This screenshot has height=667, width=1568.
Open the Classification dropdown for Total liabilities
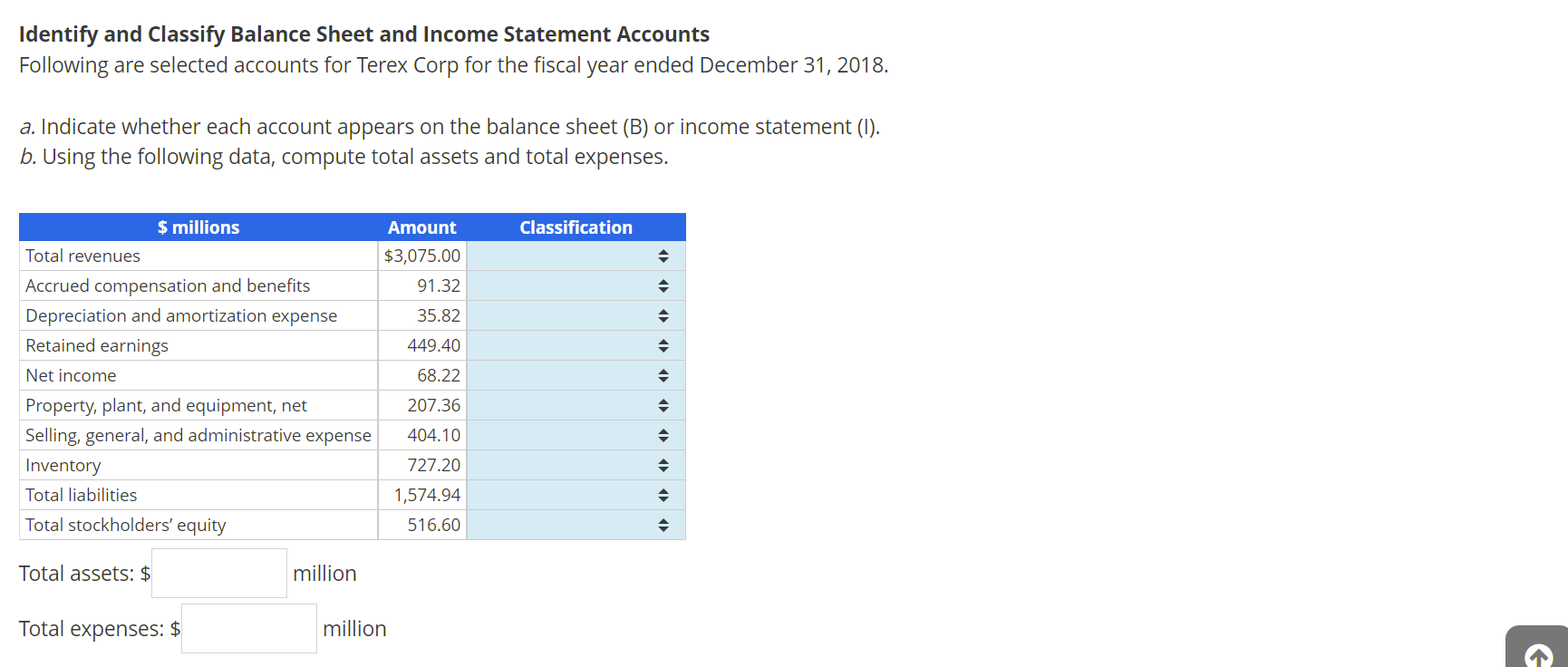point(663,495)
